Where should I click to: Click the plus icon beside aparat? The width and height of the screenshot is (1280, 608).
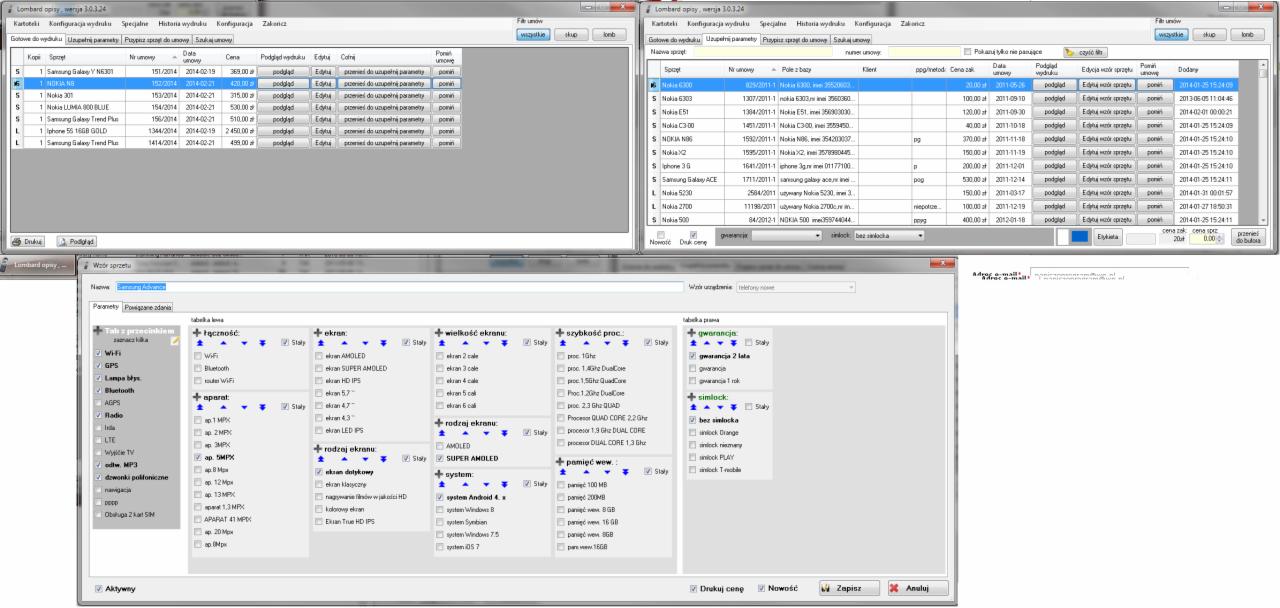(x=196, y=396)
